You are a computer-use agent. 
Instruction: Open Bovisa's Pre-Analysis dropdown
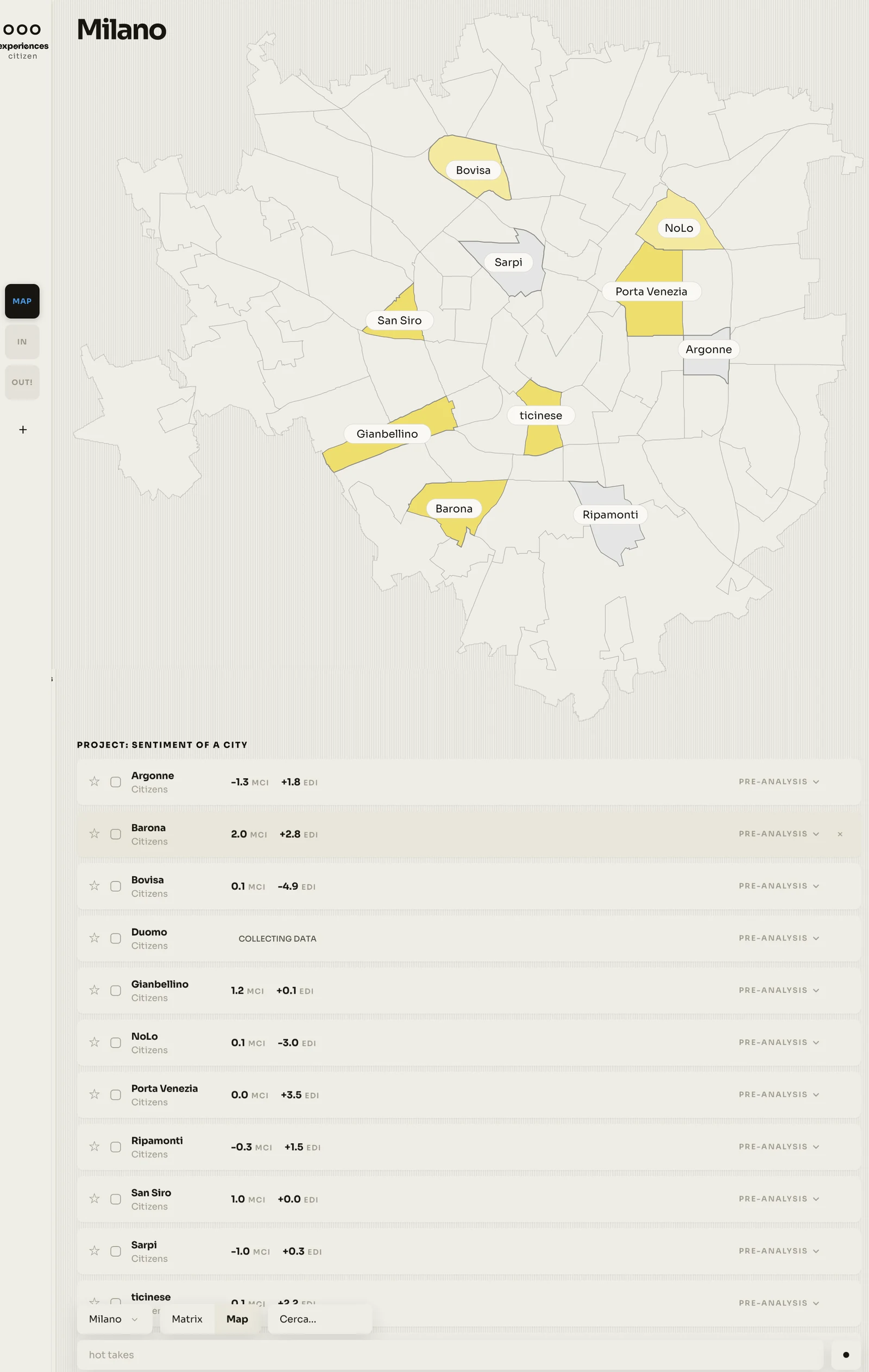(779, 886)
